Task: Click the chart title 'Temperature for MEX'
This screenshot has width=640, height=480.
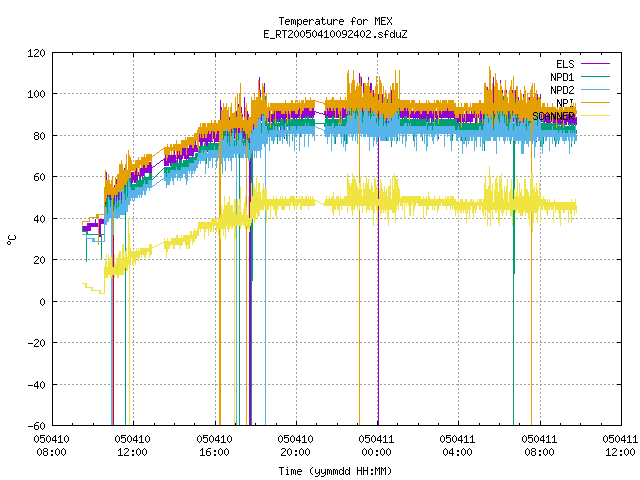Action: (335, 21)
